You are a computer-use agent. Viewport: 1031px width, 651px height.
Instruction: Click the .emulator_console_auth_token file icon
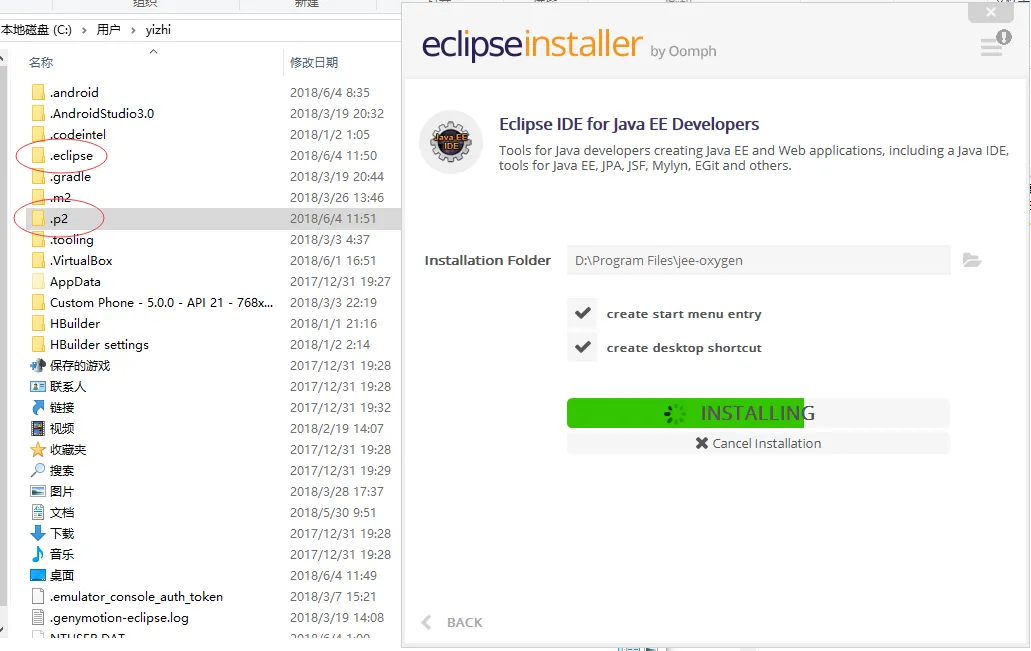[38, 596]
